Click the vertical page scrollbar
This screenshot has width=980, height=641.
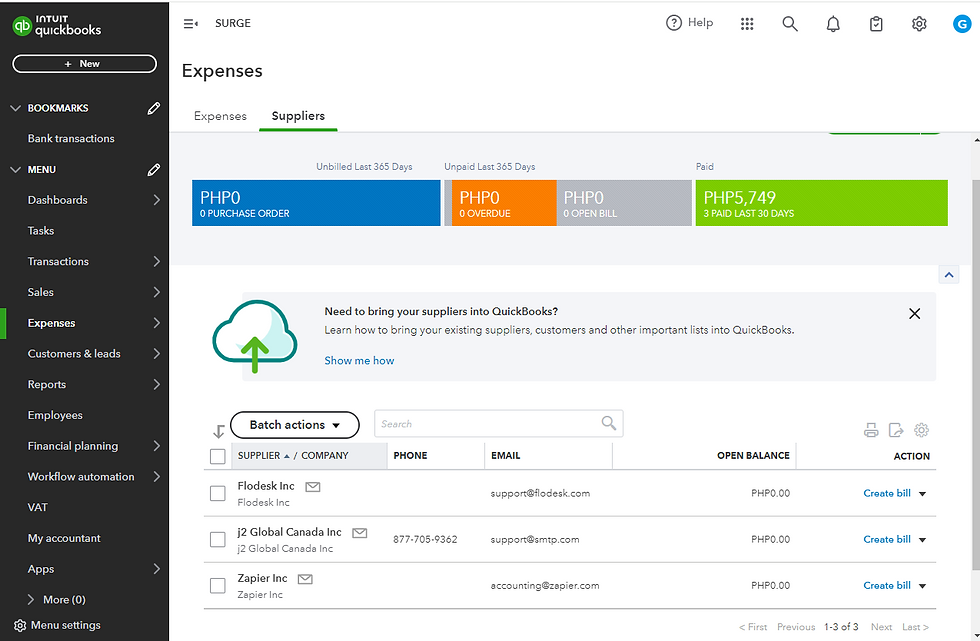coord(976,375)
